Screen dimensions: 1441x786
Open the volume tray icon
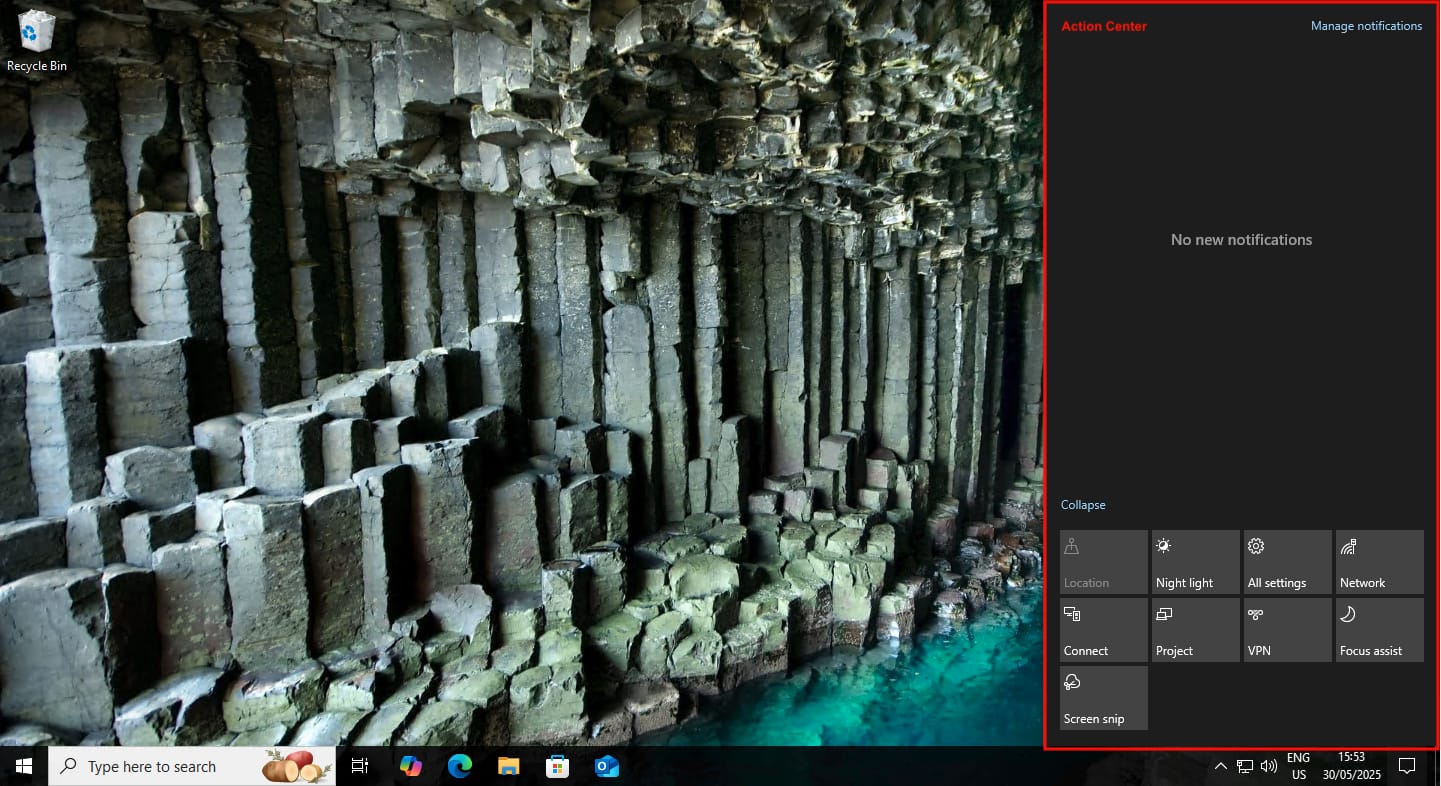[1269, 766]
